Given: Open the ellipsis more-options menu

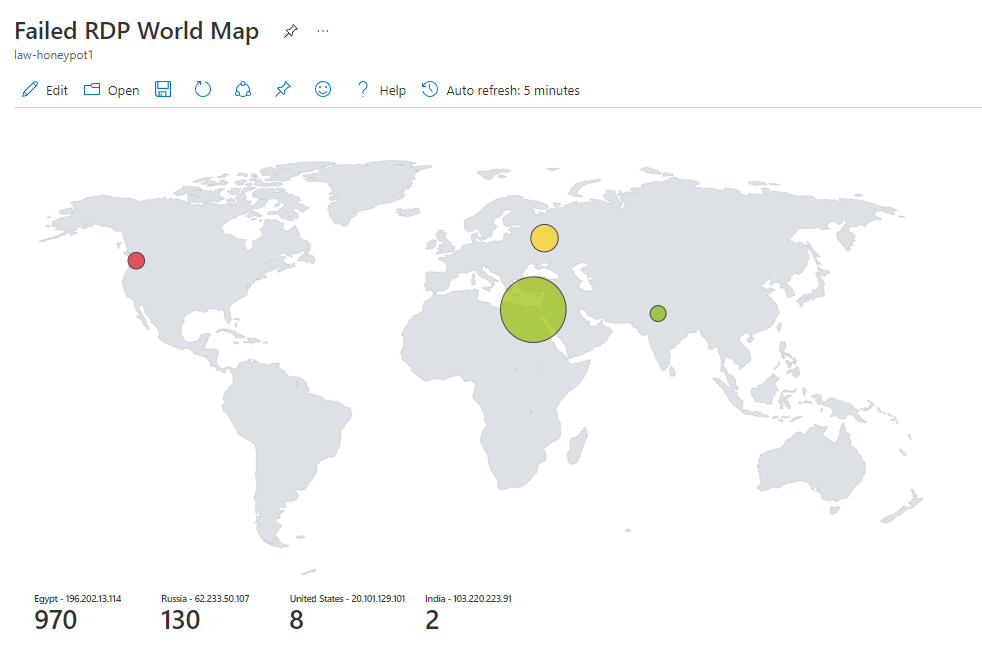Looking at the screenshot, I should click(322, 31).
